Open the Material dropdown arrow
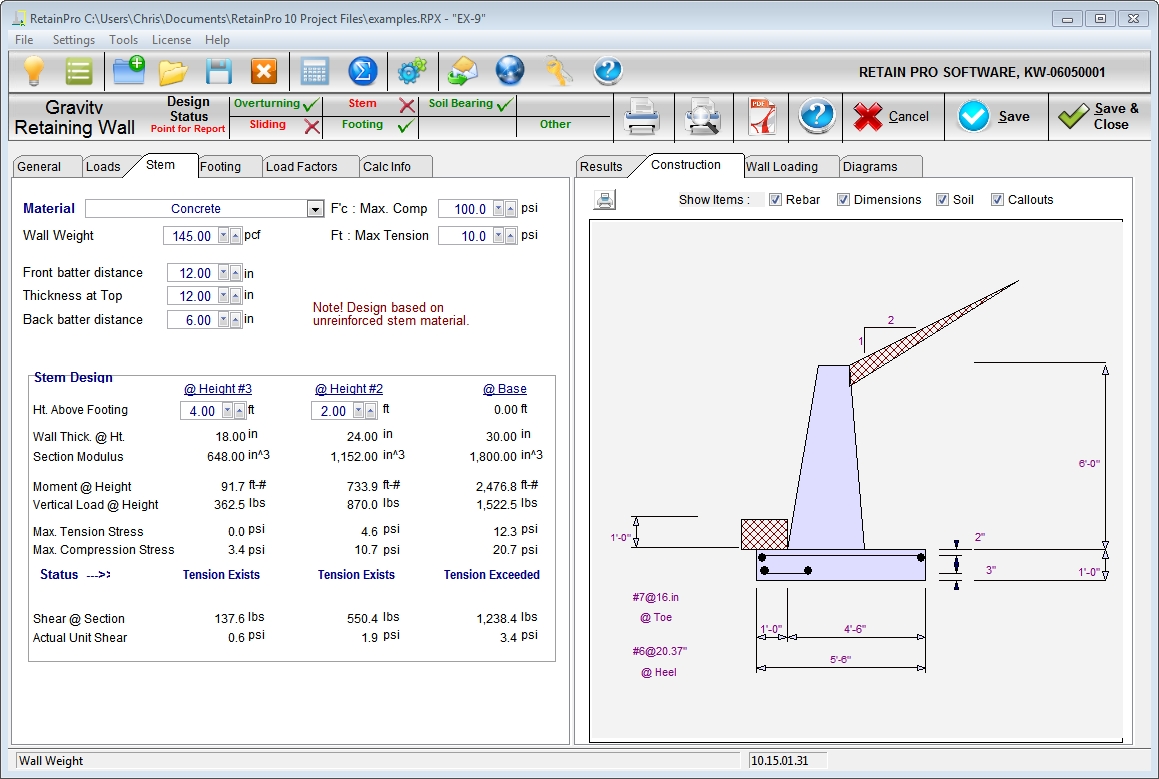Viewport: 1159px width, 779px height. (x=316, y=209)
